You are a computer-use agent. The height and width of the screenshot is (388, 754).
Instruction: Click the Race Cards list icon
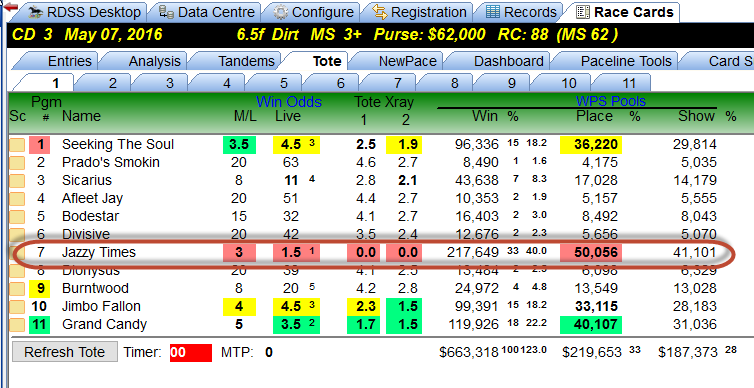click(583, 12)
